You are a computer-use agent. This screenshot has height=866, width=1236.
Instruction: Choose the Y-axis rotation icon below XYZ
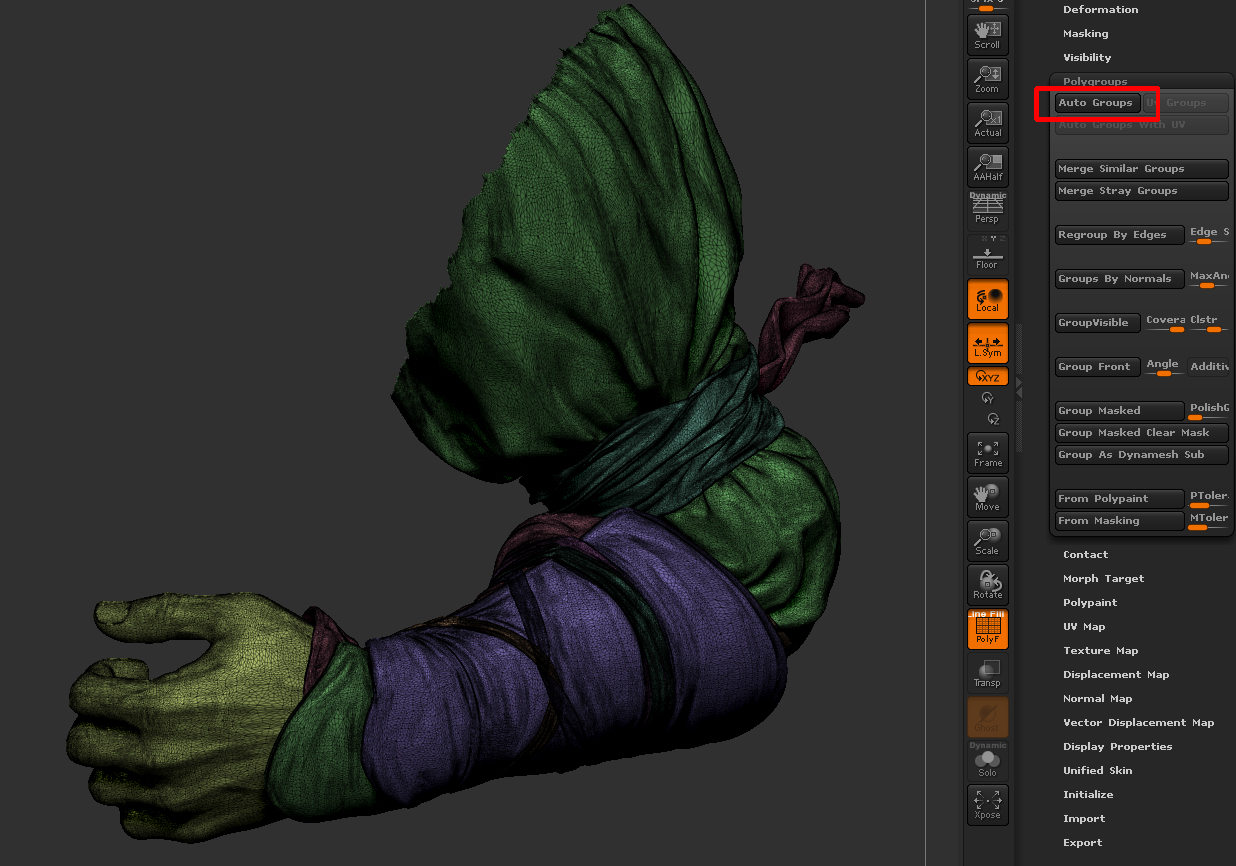point(988,398)
